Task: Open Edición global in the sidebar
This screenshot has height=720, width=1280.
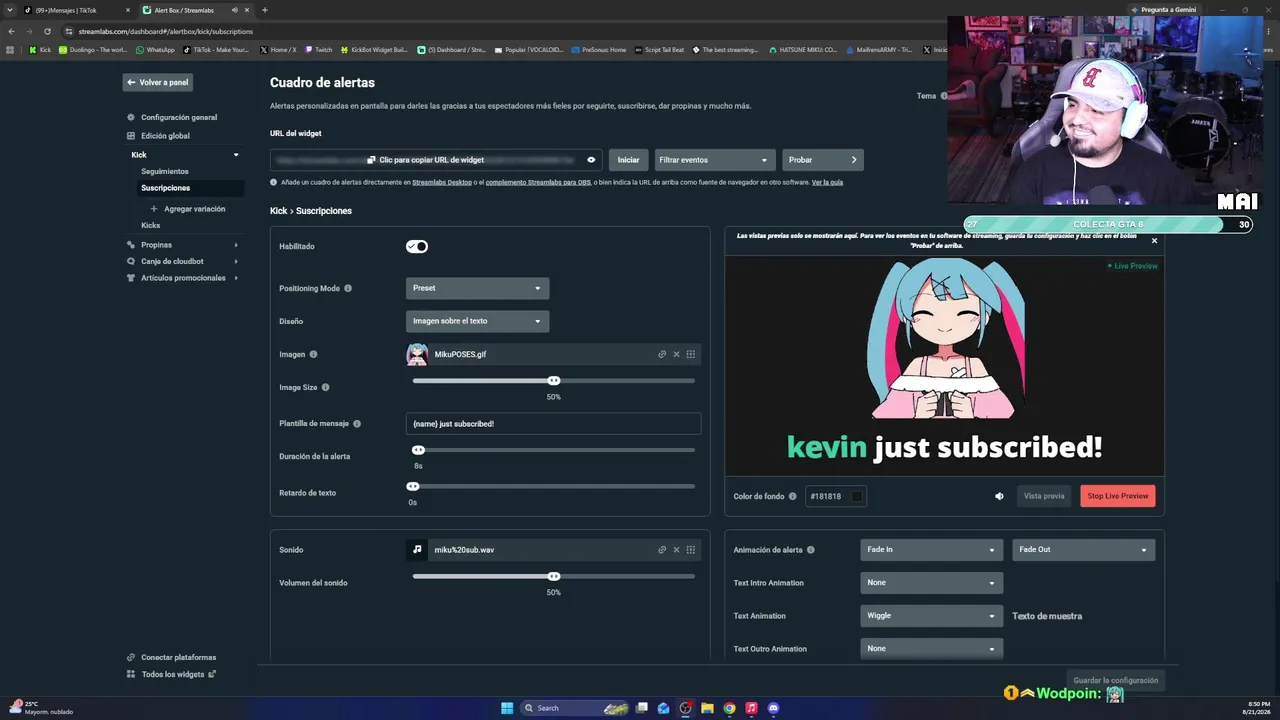Action: click(x=165, y=136)
